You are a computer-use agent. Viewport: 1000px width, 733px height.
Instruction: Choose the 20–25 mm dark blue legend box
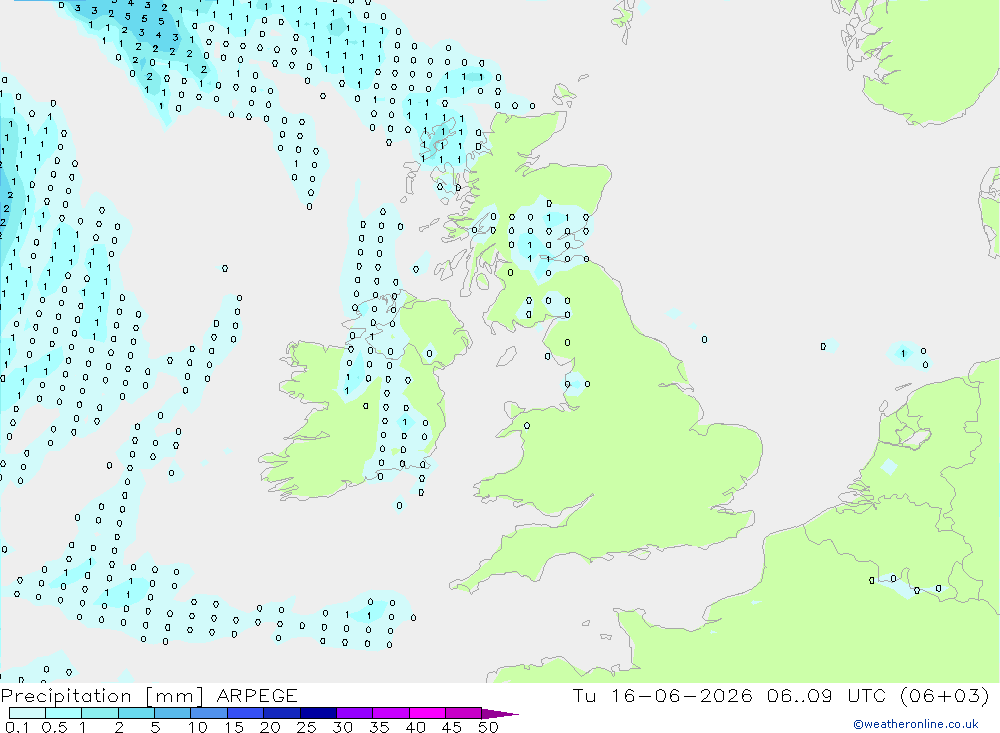(282, 713)
